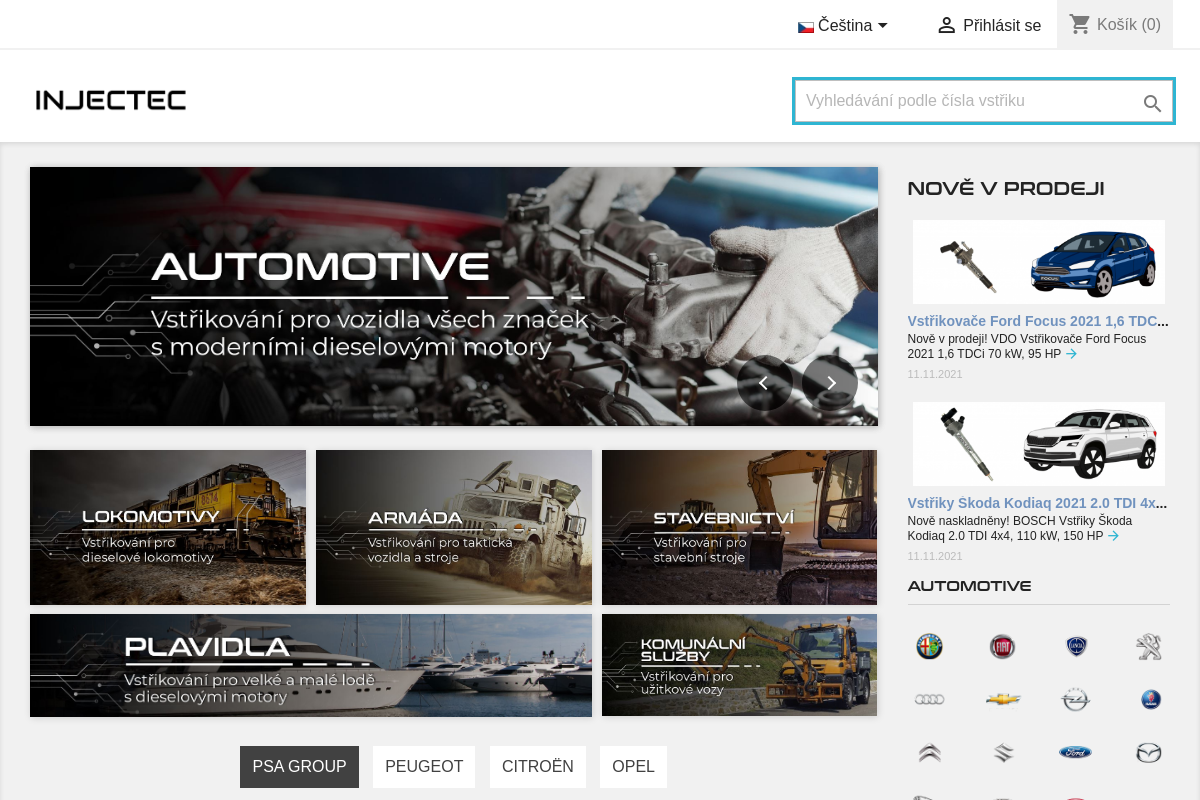
Task: Select the Fiat brand logo
Action: tap(1002, 647)
